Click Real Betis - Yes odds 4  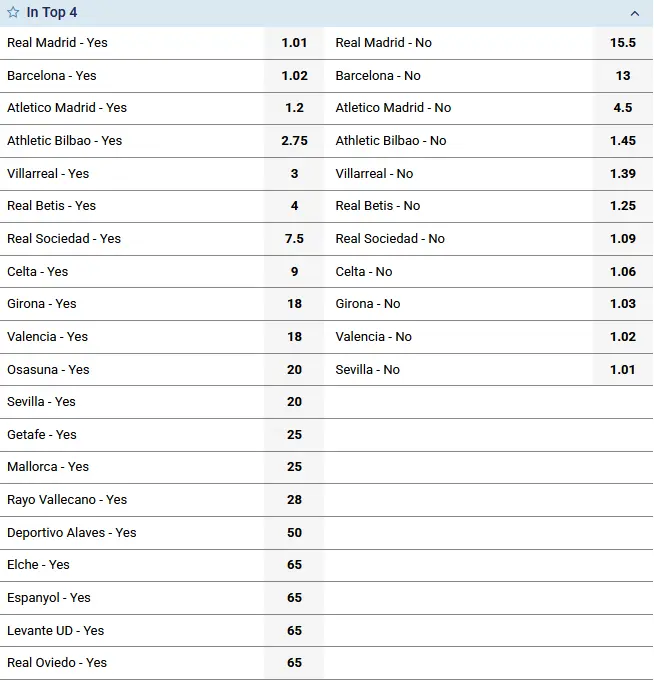point(294,206)
